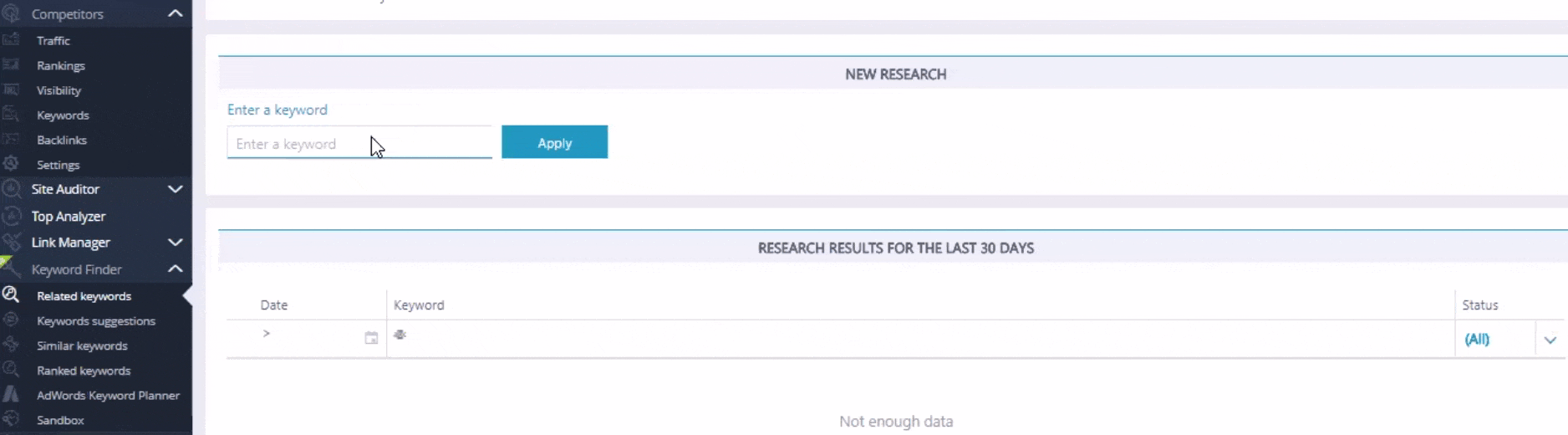Click the Link Manager sidebar icon
Viewport: 1568px width, 435px height.
coord(11,243)
